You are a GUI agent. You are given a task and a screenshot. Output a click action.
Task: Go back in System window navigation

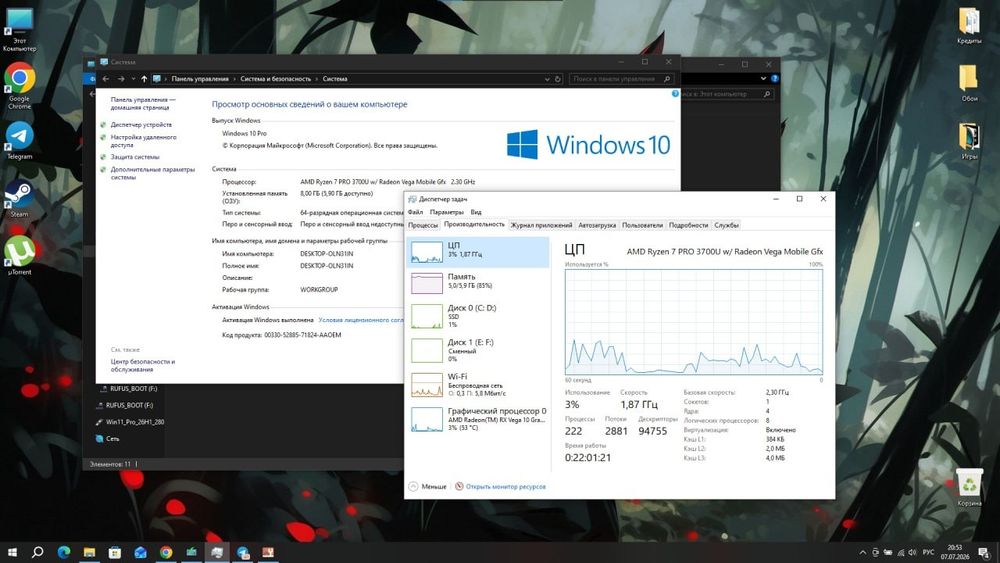click(106, 79)
